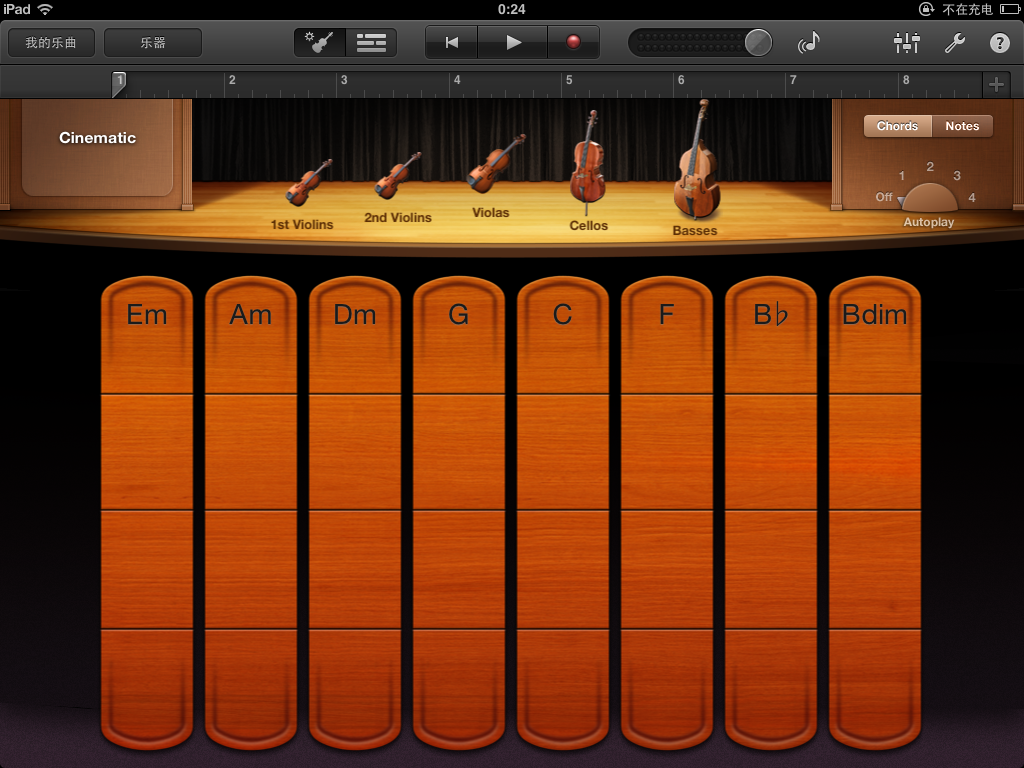
Task: Open the loop browser note icon
Action: [808, 43]
